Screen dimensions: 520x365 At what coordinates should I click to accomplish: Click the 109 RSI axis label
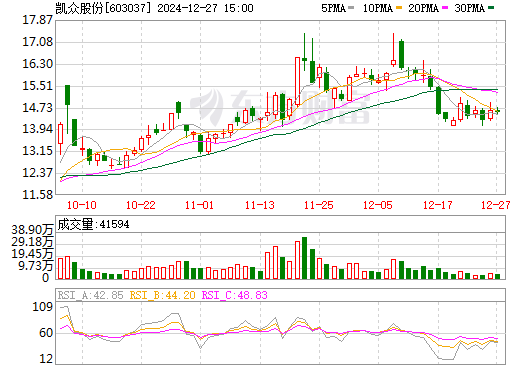click(x=43, y=307)
